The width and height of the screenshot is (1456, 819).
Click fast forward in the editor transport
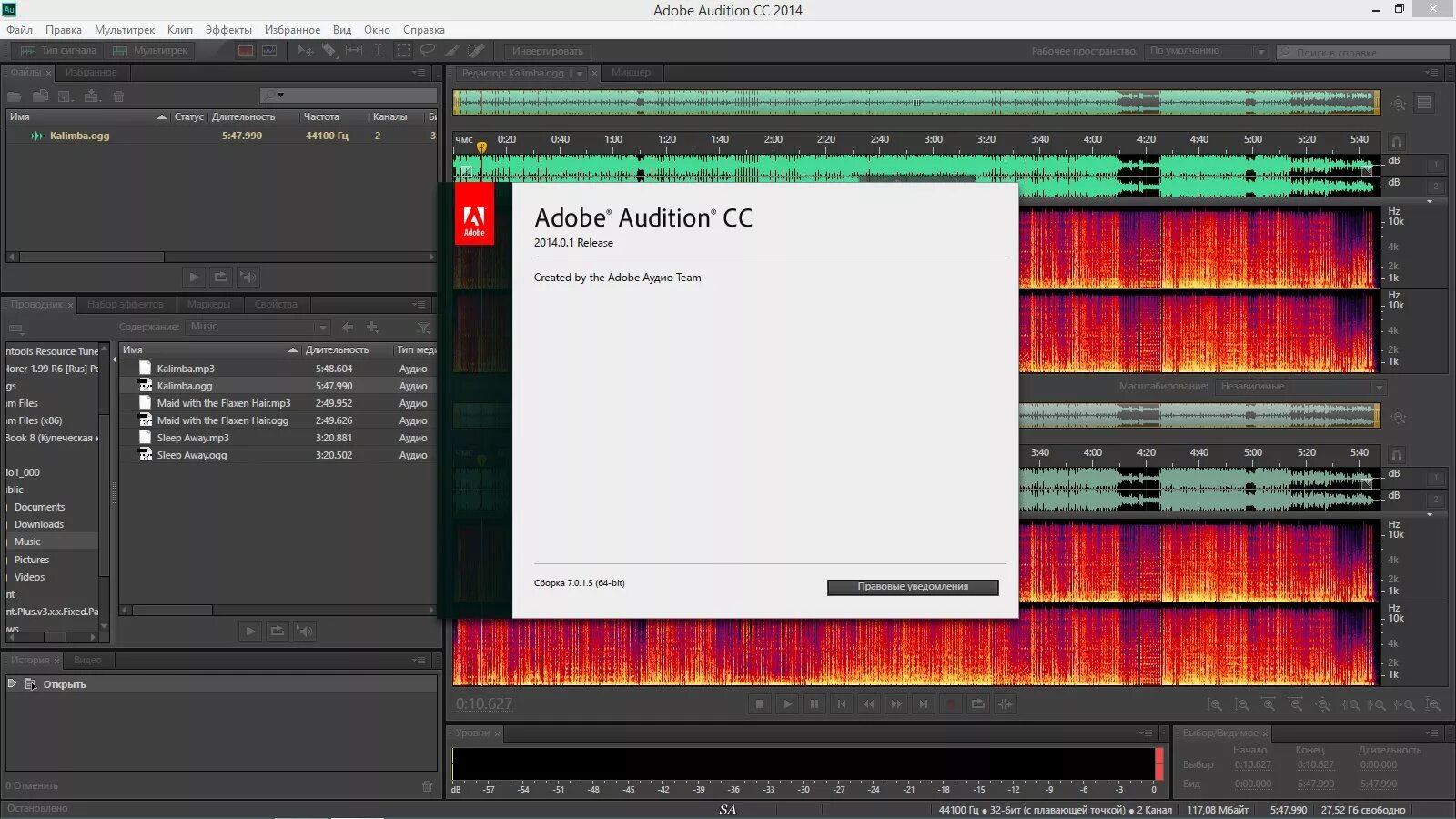click(x=896, y=703)
